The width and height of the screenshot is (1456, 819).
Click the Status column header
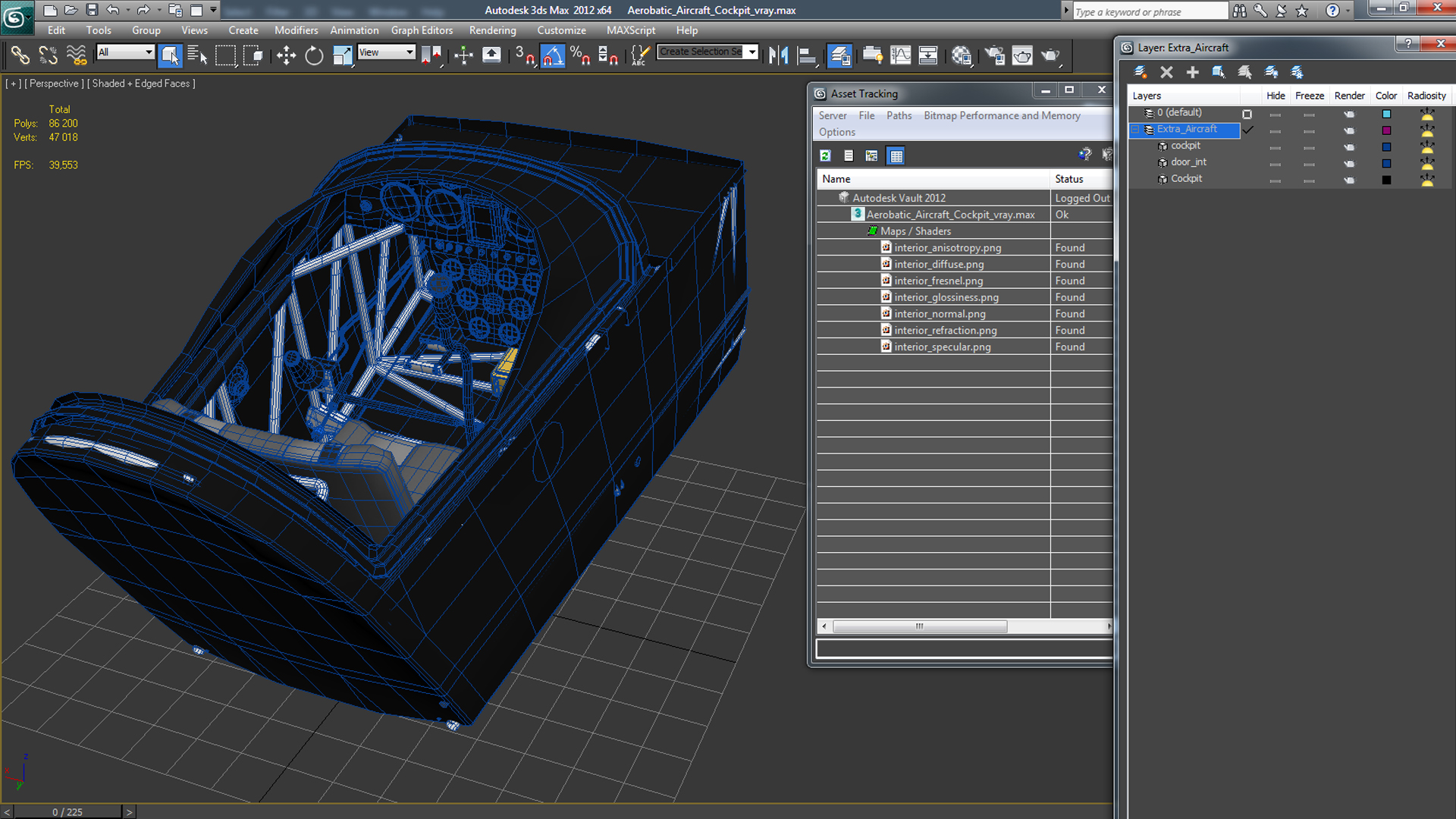pos(1081,179)
